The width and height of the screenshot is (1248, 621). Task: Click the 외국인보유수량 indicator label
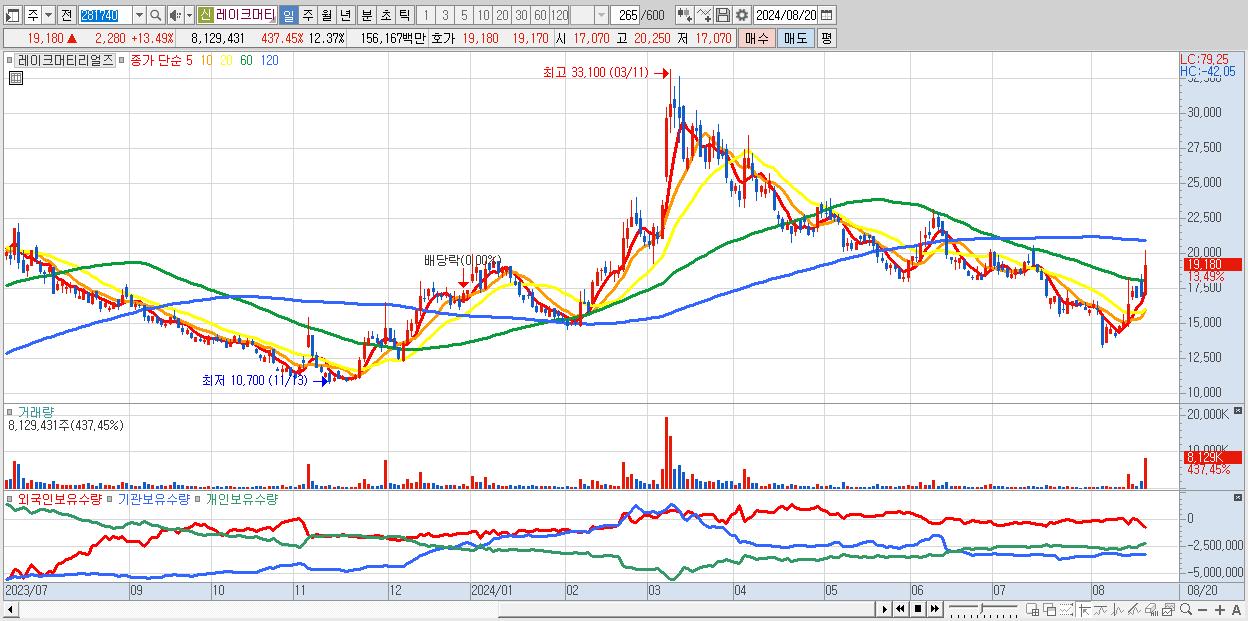pyautogui.click(x=59, y=498)
